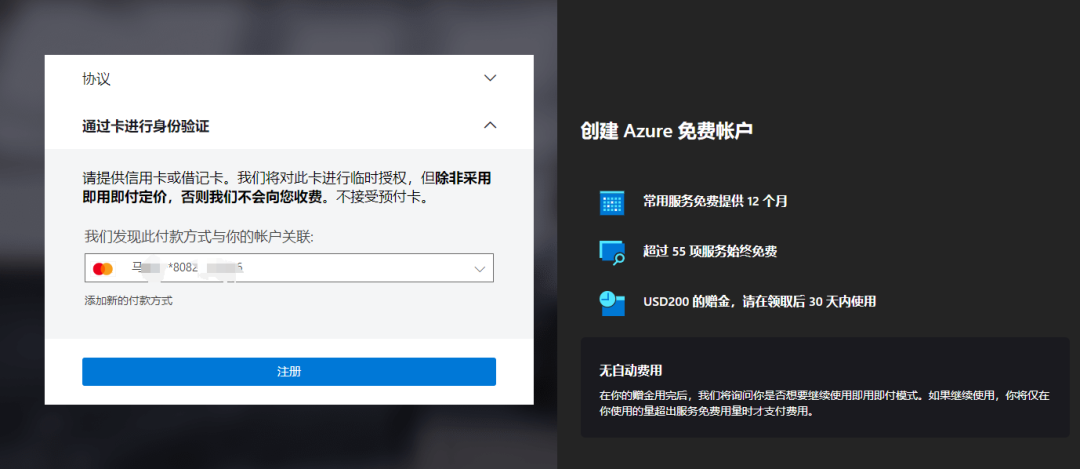The width and height of the screenshot is (1080, 469).
Task: Click text USD200 的赠金 30 天内使用
Action: click(759, 302)
